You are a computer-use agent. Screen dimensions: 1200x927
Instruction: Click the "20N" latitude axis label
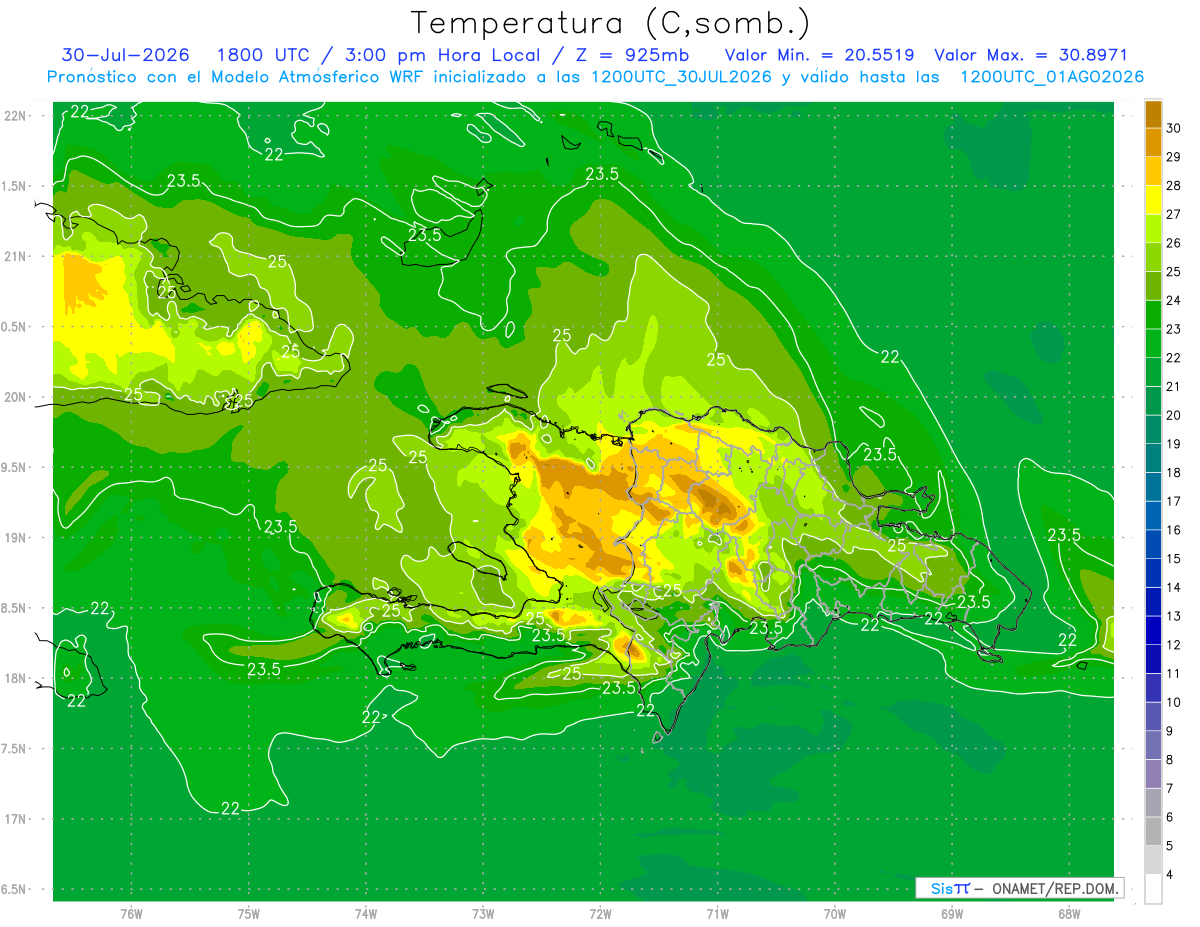[x=17, y=397]
